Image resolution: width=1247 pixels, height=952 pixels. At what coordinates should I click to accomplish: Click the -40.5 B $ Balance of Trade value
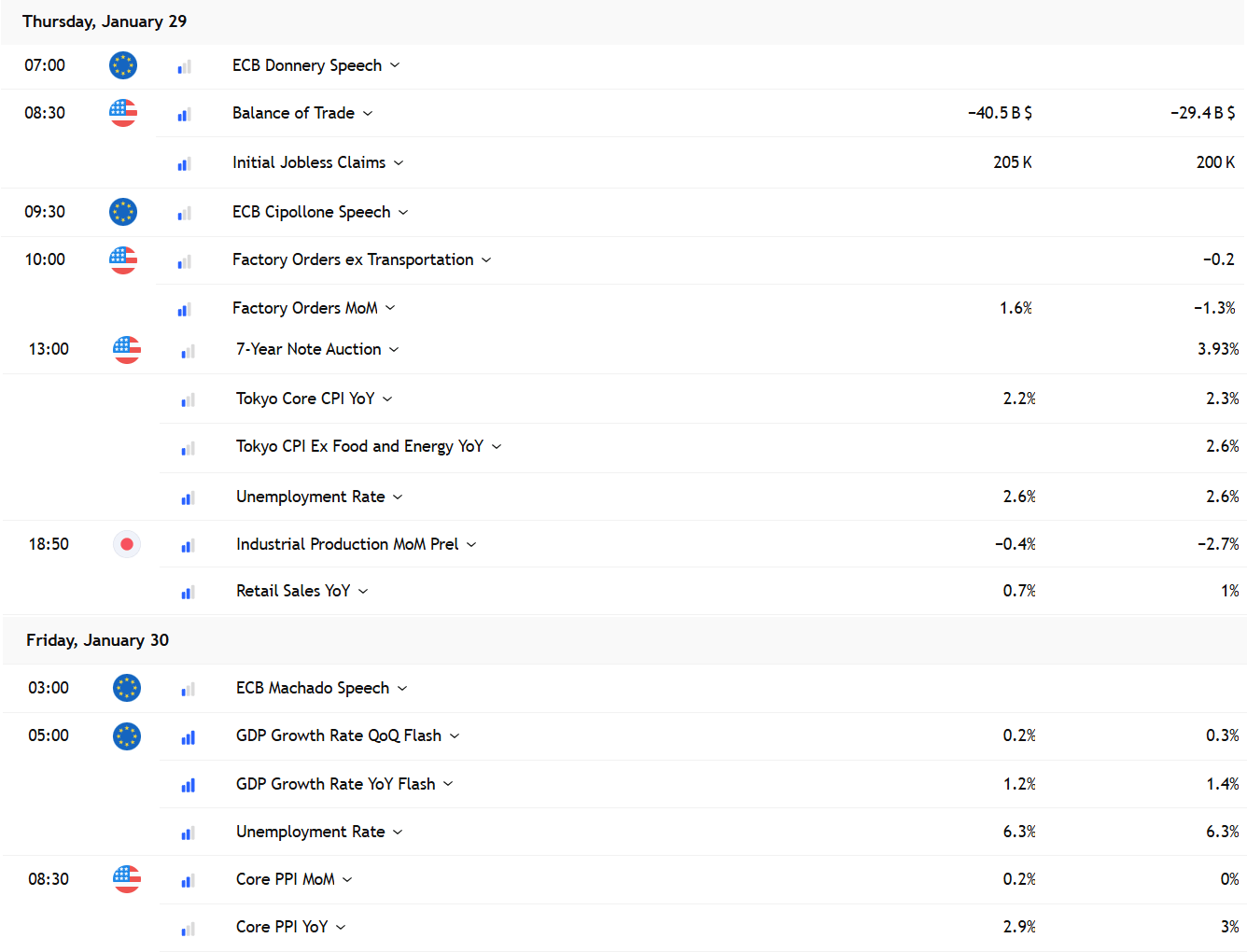[x=1000, y=113]
